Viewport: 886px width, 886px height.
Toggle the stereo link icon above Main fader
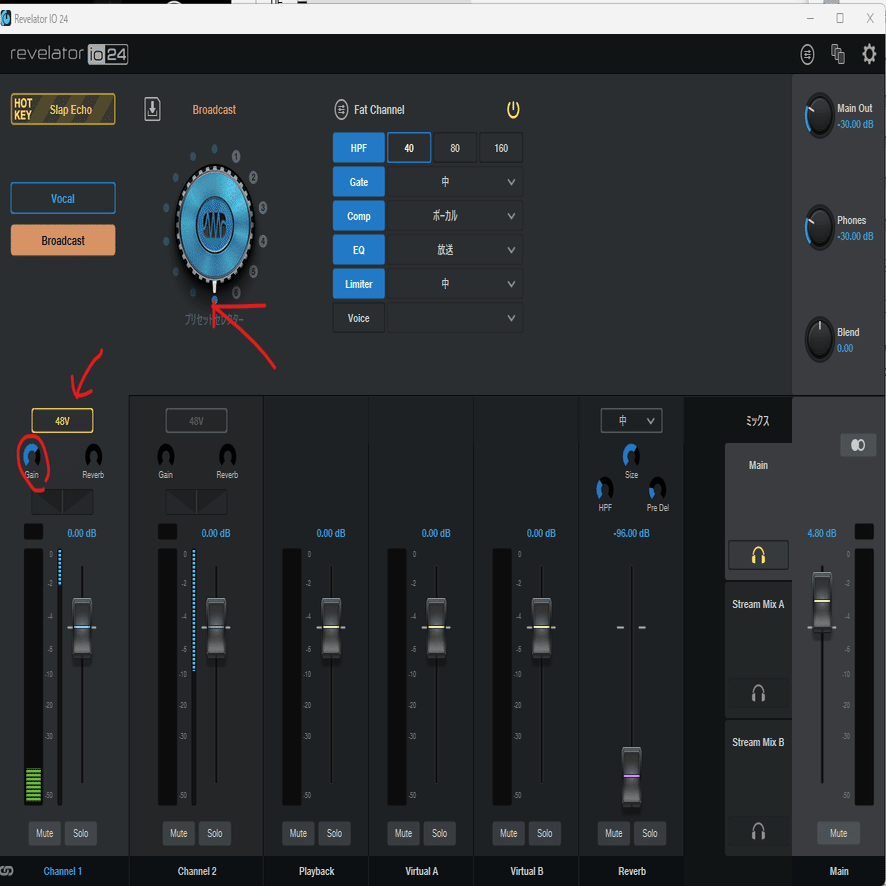(858, 445)
